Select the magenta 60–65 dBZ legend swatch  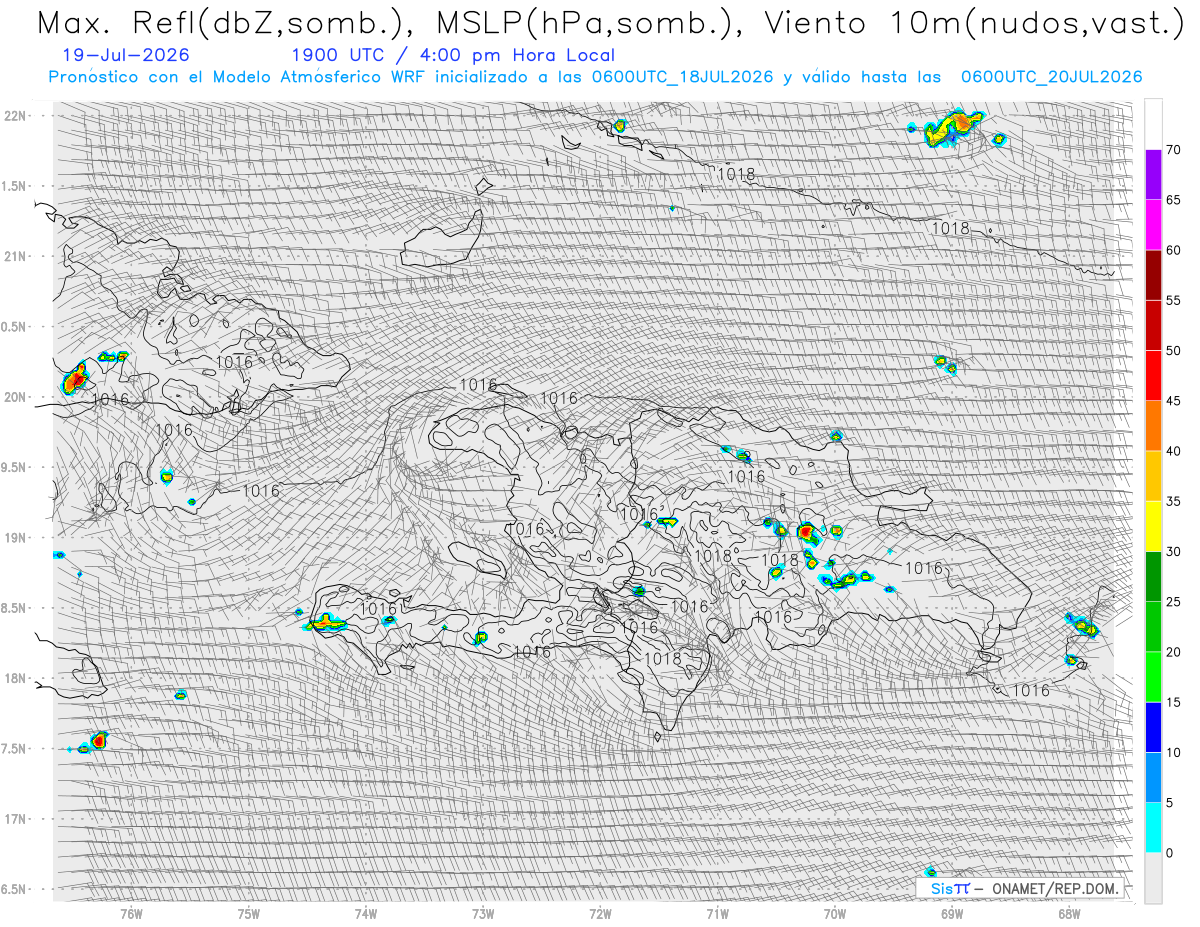pyautogui.click(x=1153, y=225)
